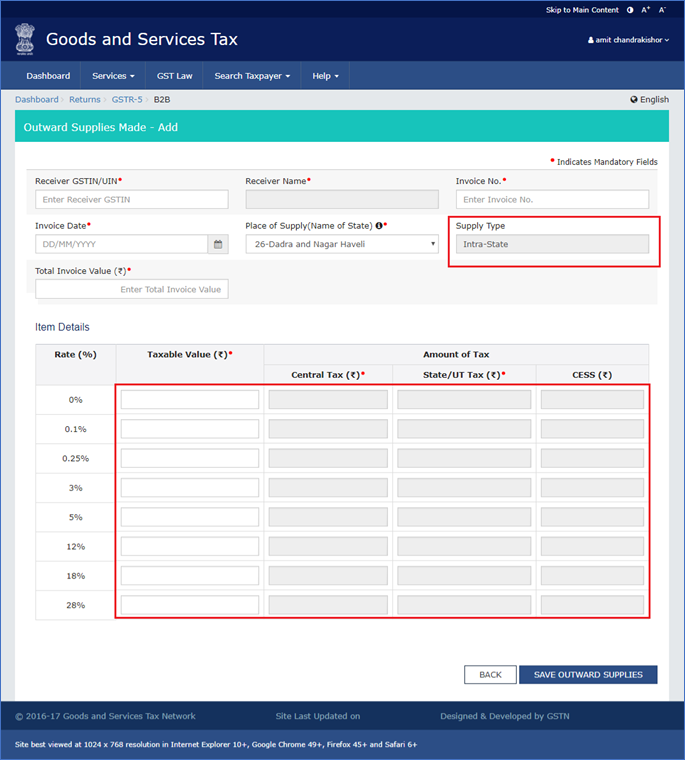Click the English language label
685x760 pixels.
click(654, 99)
